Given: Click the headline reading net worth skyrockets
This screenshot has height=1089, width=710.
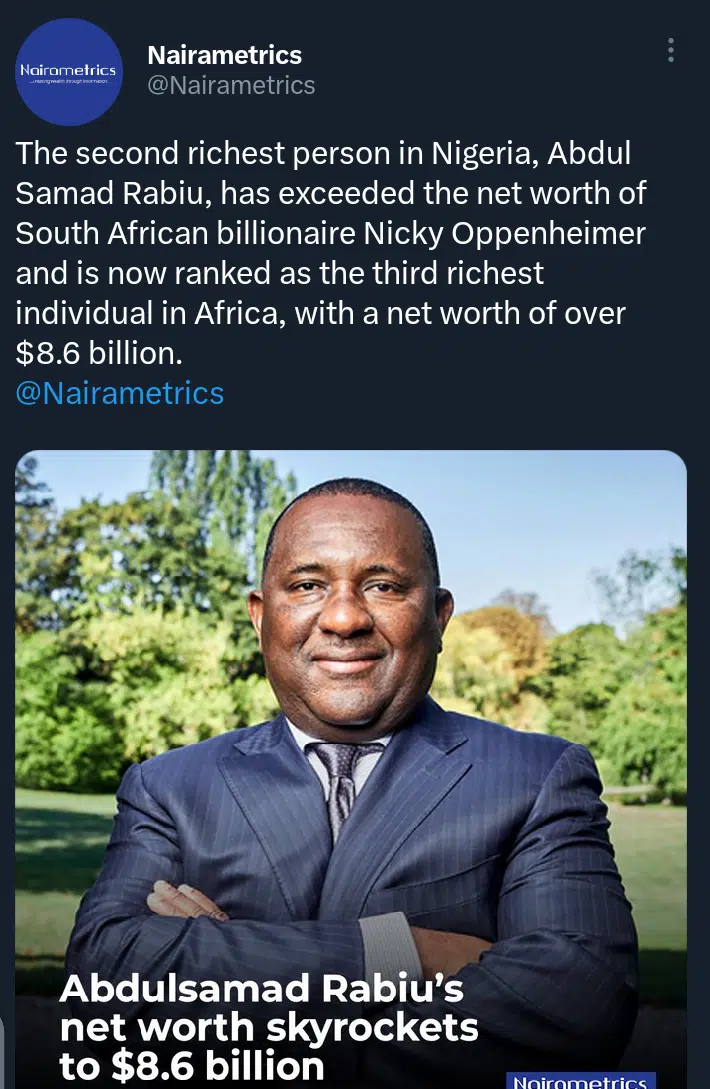Looking at the screenshot, I should click(271, 1027).
